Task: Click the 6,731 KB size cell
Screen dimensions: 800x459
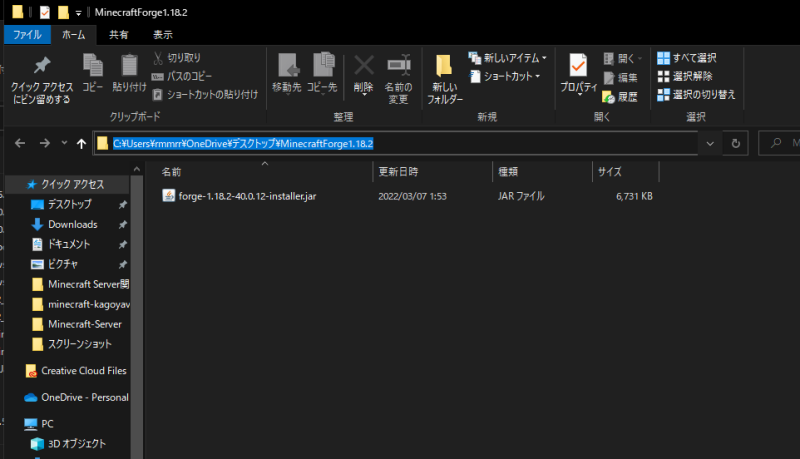Action: tap(634, 196)
